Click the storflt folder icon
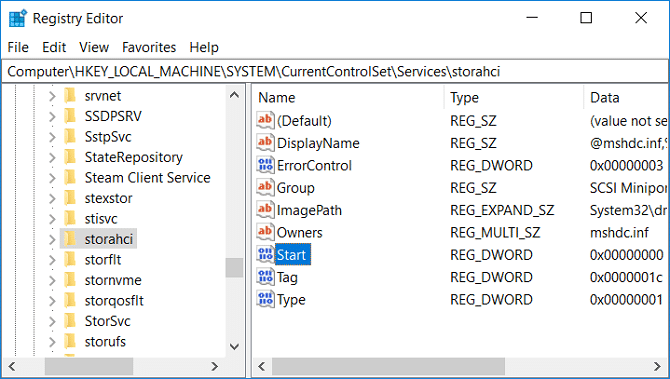The image size is (670, 379). pyautogui.click(x=70, y=260)
